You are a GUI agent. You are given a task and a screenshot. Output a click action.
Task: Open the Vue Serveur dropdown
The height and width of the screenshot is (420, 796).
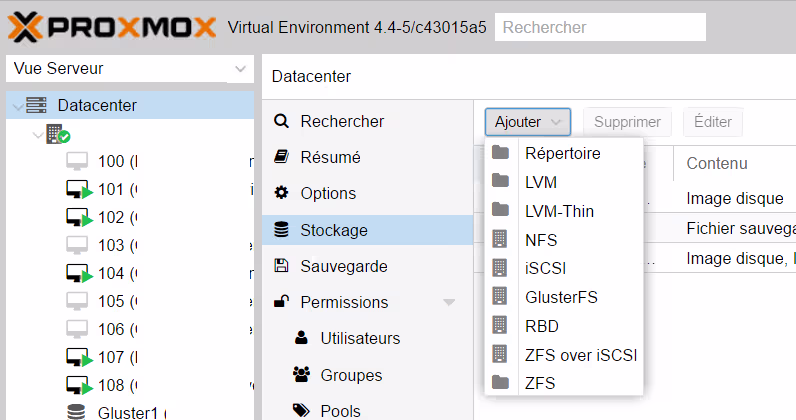(x=128, y=69)
